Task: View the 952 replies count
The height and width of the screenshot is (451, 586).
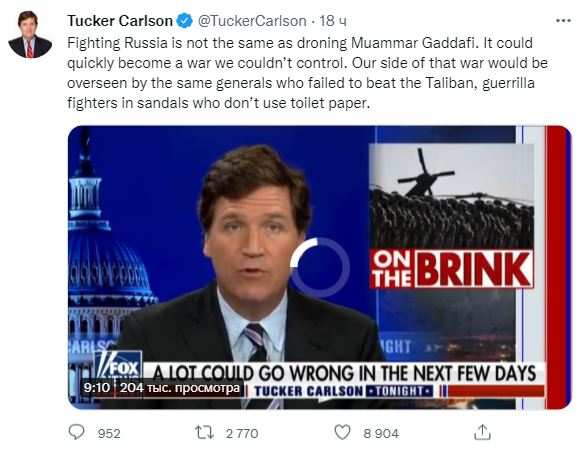Action: 109,433
